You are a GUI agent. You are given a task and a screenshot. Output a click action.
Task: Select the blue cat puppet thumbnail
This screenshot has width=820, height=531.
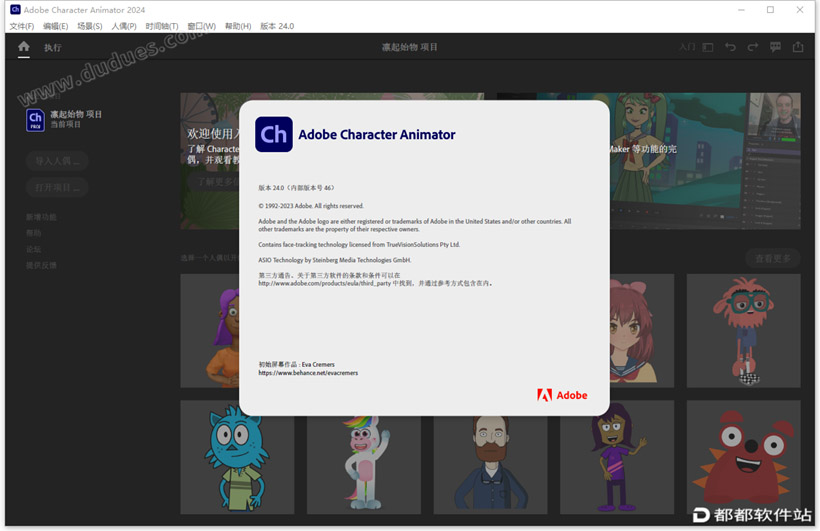click(x=237, y=457)
